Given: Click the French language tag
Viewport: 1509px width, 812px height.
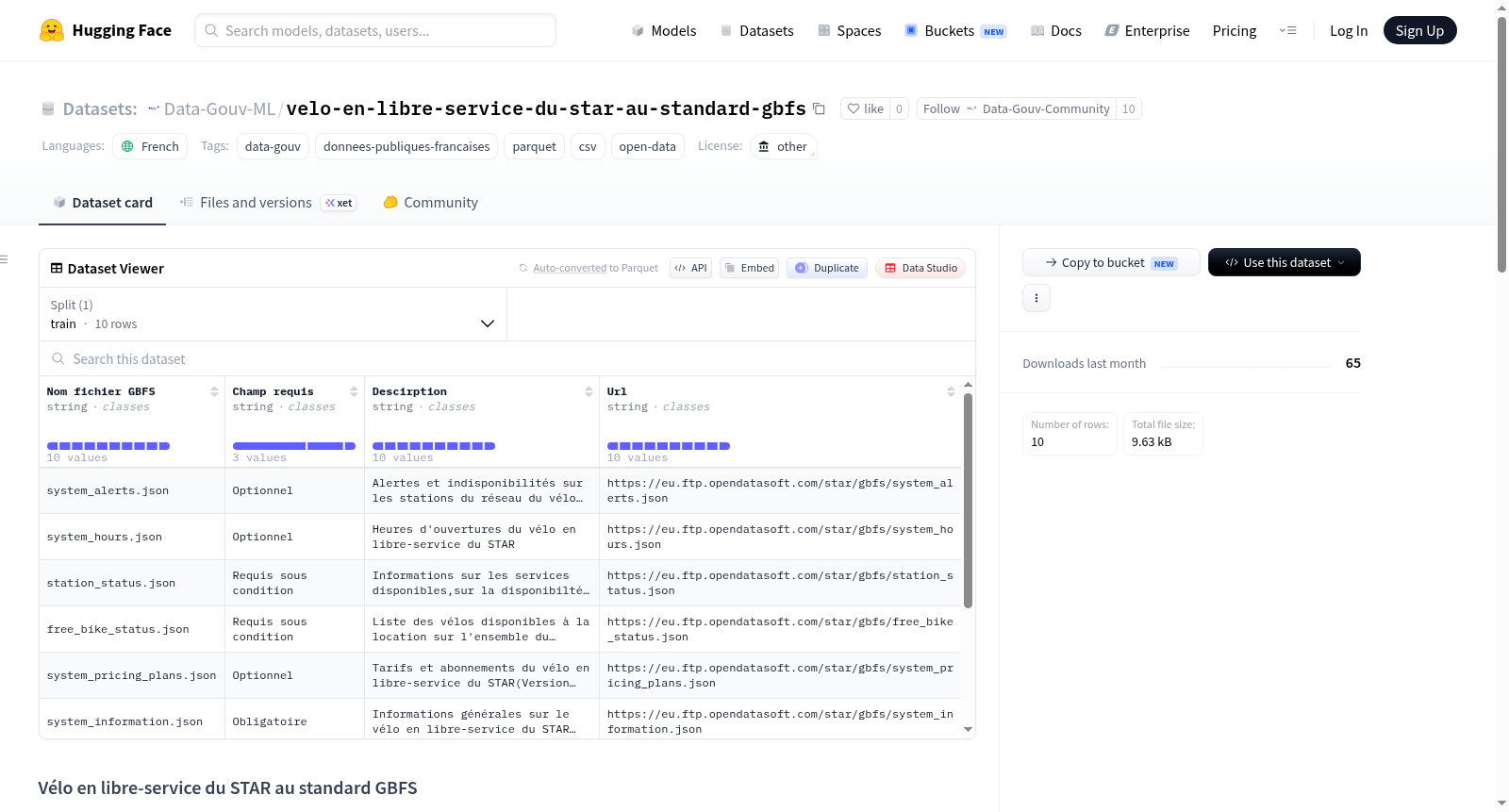Looking at the screenshot, I should coord(150,146).
